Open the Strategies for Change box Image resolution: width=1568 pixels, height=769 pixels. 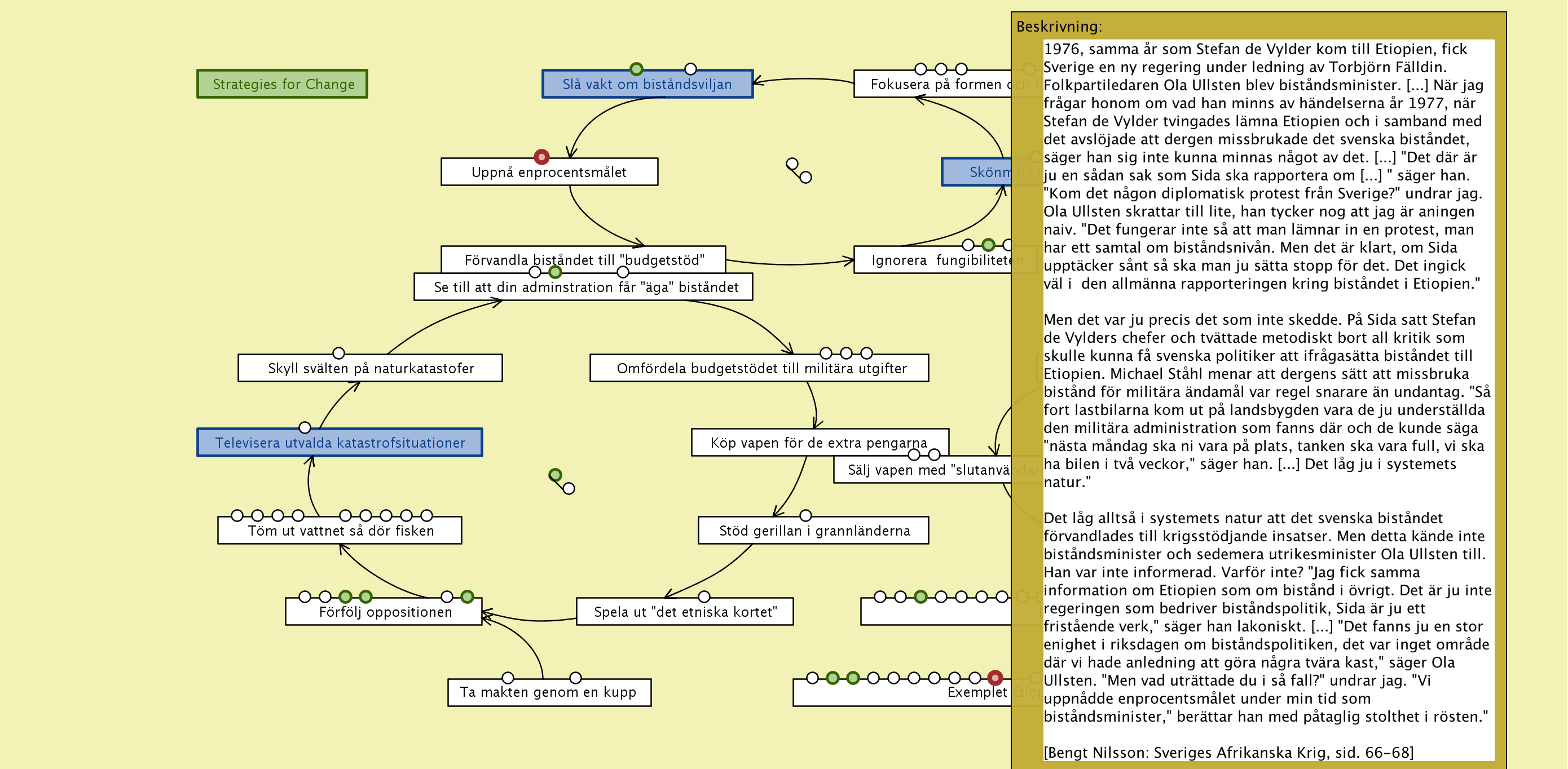click(x=283, y=84)
